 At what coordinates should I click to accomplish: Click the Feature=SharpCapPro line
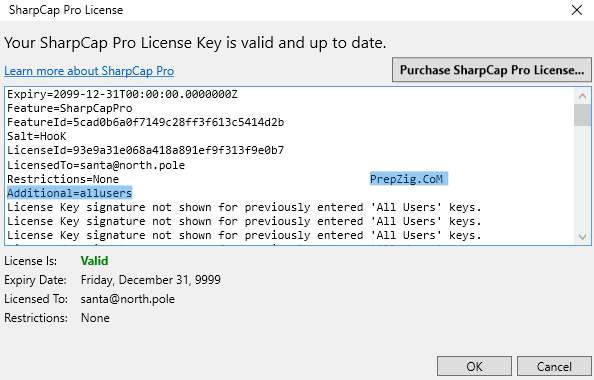(70, 108)
